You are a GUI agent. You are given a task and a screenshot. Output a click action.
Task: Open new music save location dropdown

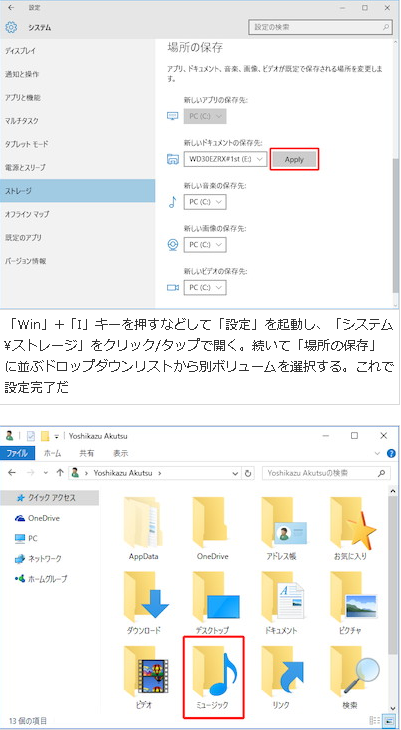click(205, 202)
